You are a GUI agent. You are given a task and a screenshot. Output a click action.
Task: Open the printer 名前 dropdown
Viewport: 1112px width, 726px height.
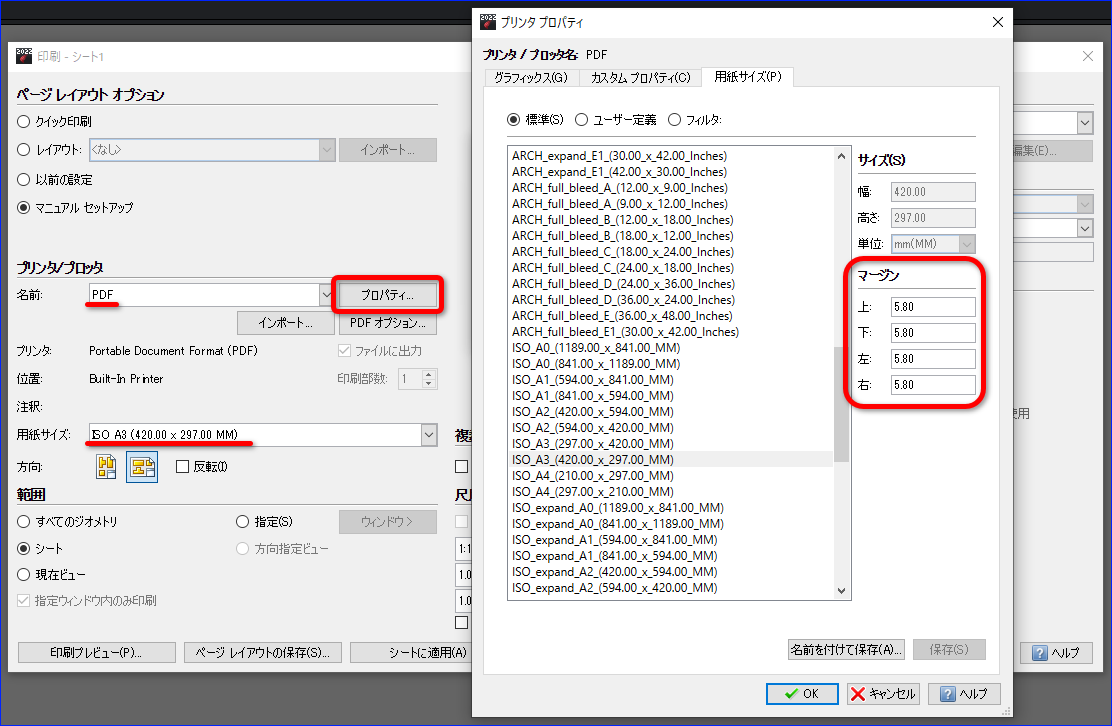click(x=326, y=294)
